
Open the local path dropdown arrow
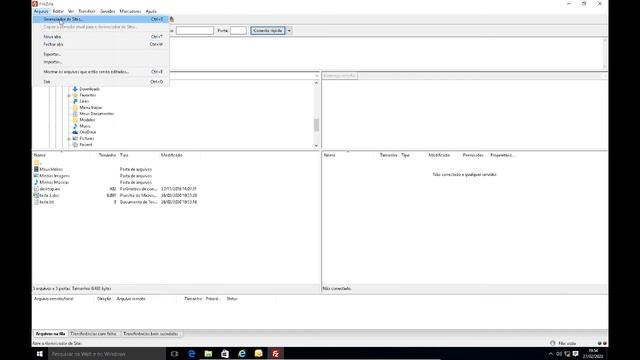click(317, 76)
